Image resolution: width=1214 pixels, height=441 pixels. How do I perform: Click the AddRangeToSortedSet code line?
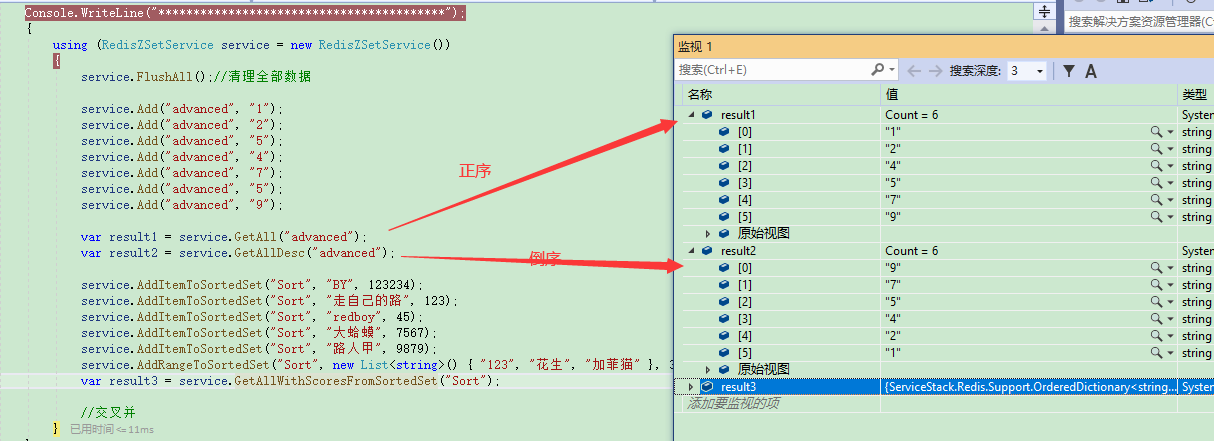click(378, 365)
